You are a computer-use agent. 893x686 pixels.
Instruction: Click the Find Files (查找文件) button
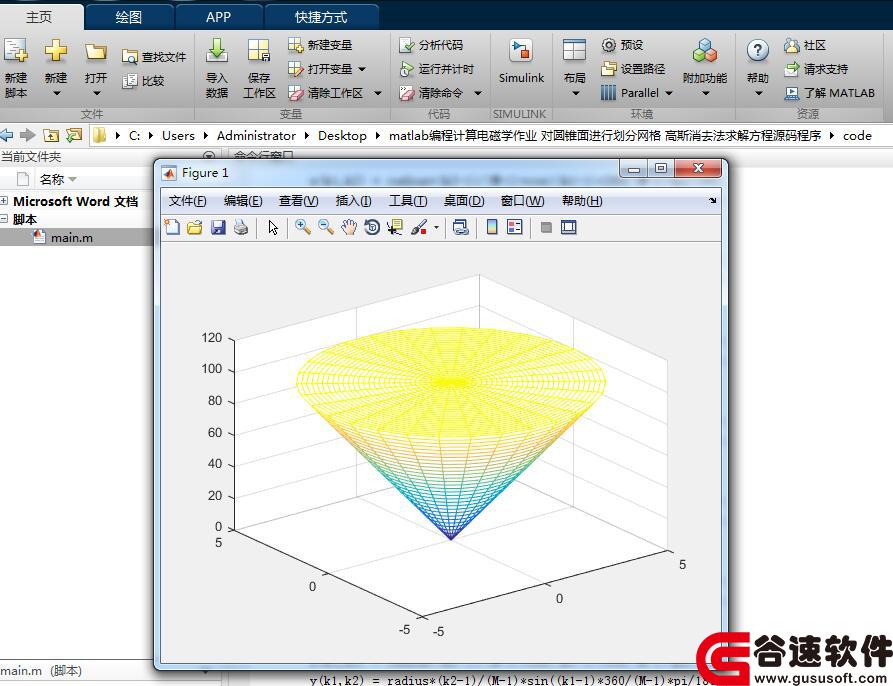(154, 57)
